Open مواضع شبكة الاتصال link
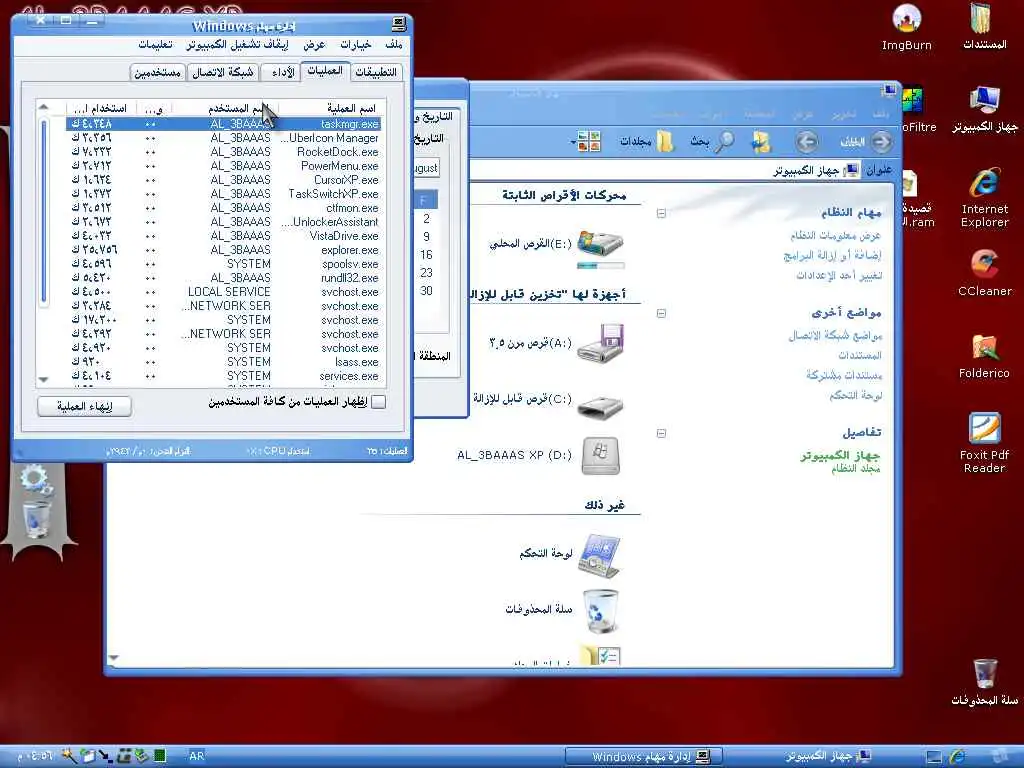Screen dimensions: 1024x768 pos(835,336)
